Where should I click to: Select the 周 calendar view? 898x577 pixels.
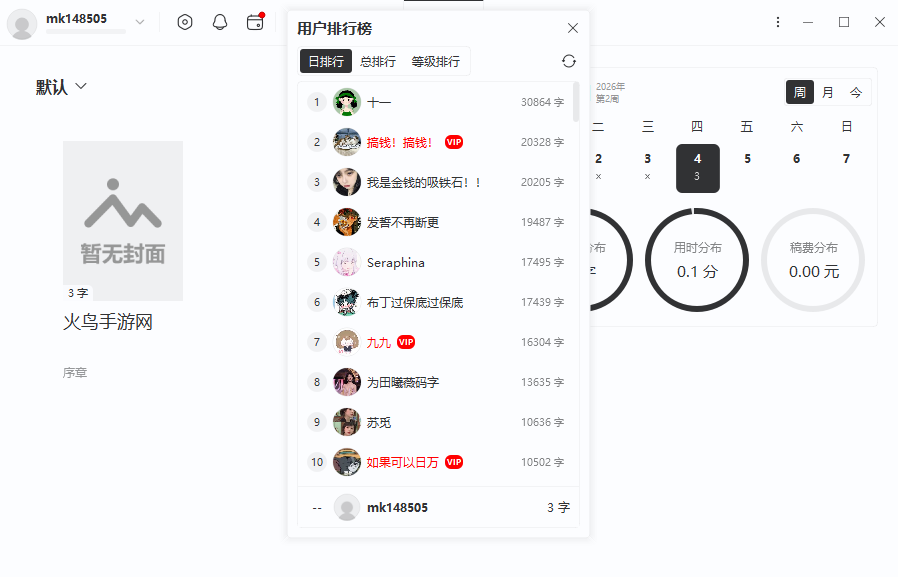[800, 92]
